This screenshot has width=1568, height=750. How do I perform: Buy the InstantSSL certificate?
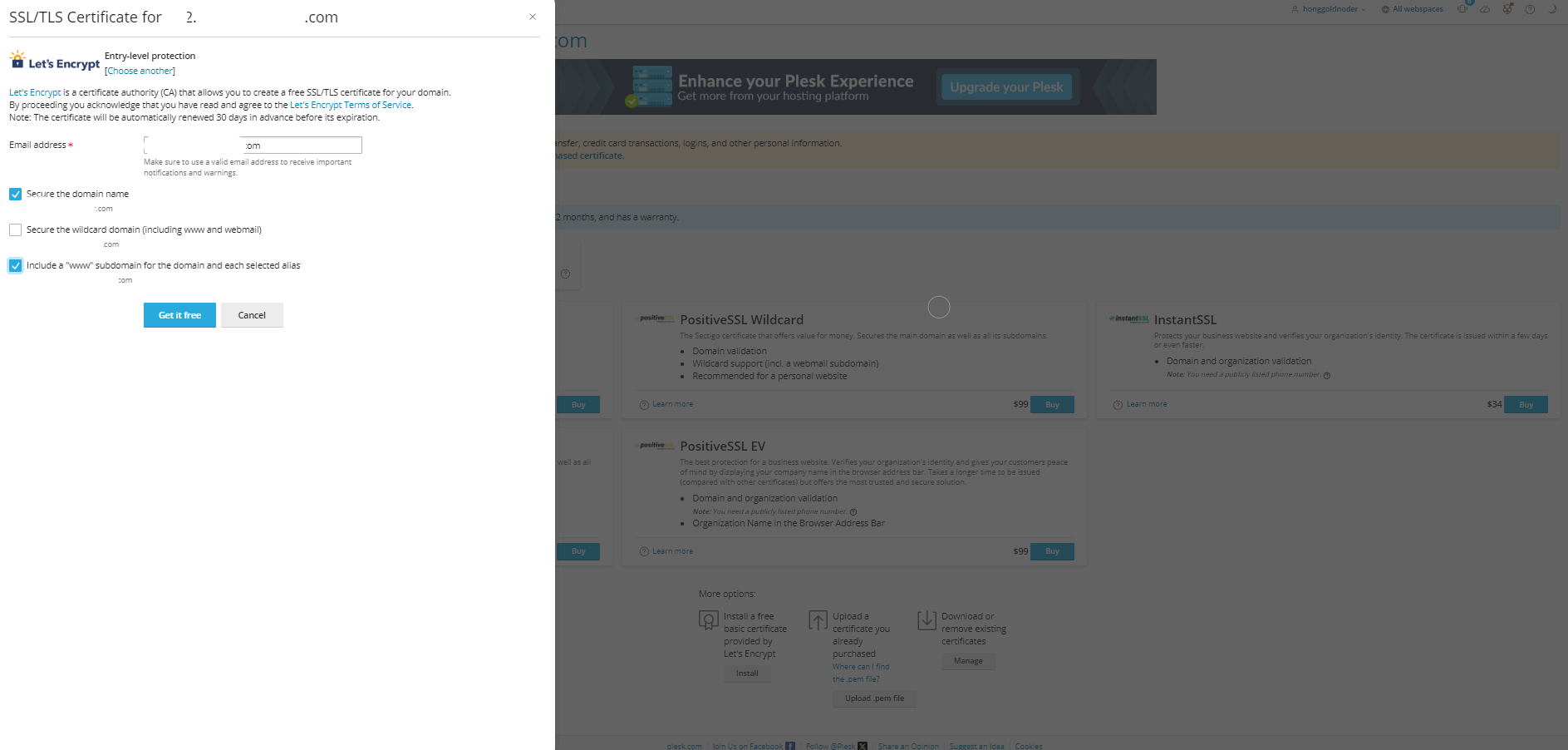[1526, 404]
